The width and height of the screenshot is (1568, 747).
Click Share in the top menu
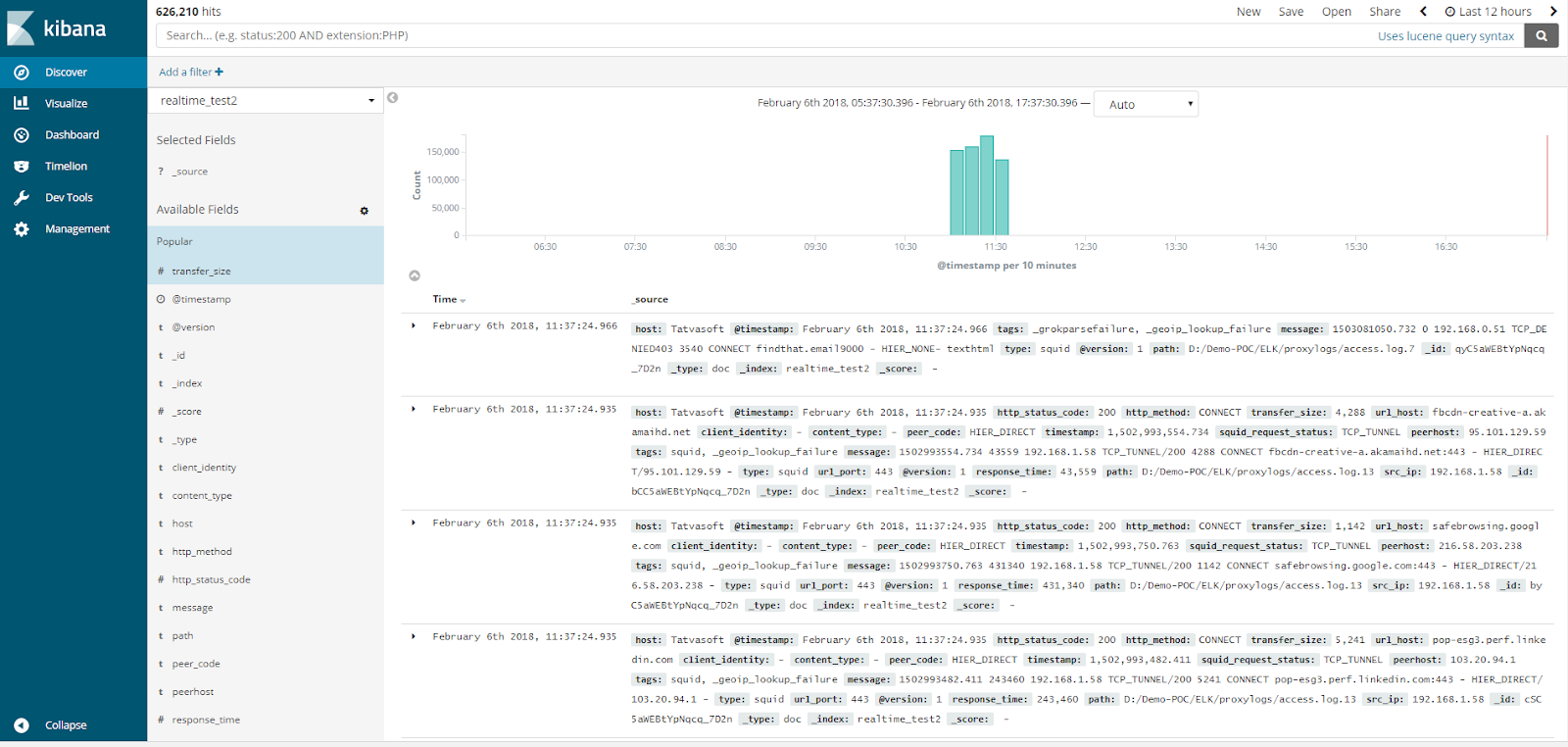(1385, 12)
